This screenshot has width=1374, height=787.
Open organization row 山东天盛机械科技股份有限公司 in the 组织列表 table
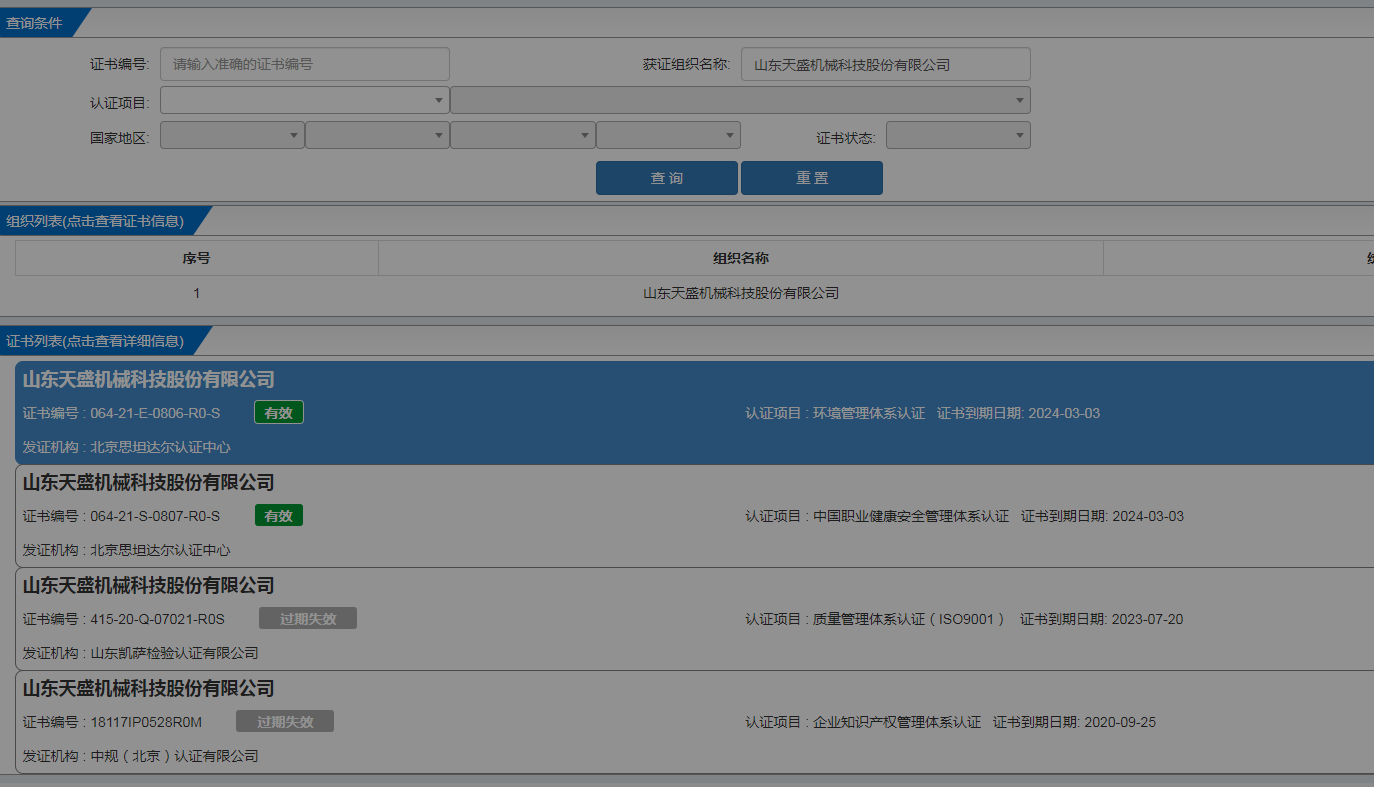click(741, 293)
